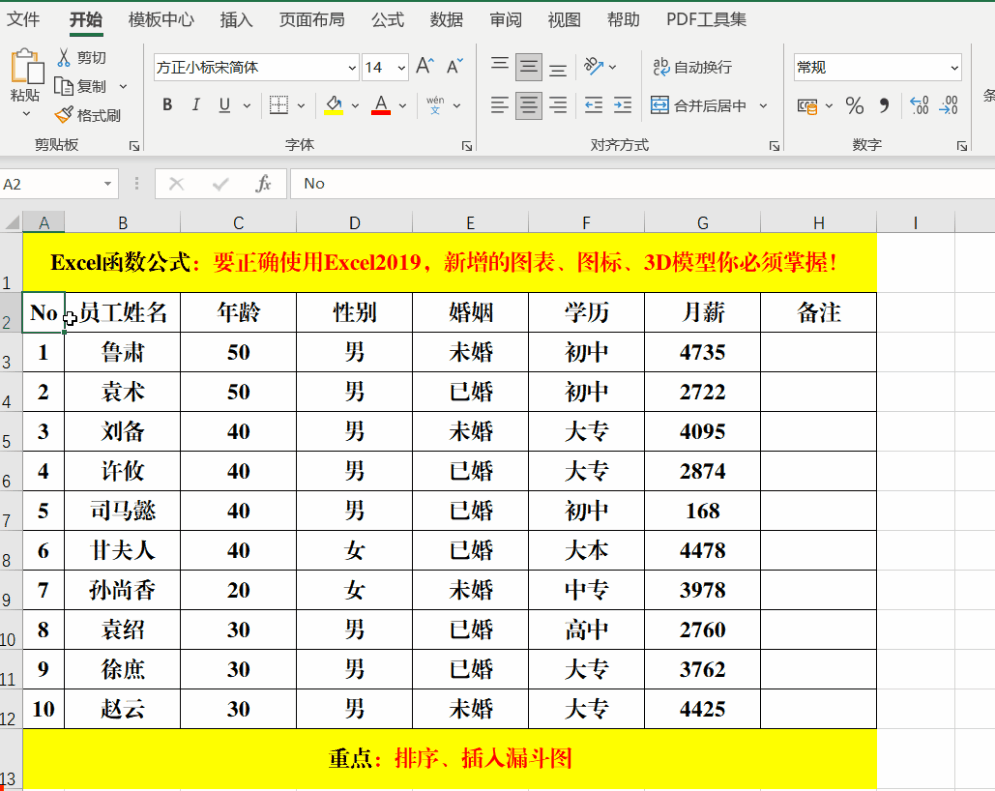This screenshot has width=995, height=791.
Task: Switch to the 数据 Data tab
Action: coord(446,20)
